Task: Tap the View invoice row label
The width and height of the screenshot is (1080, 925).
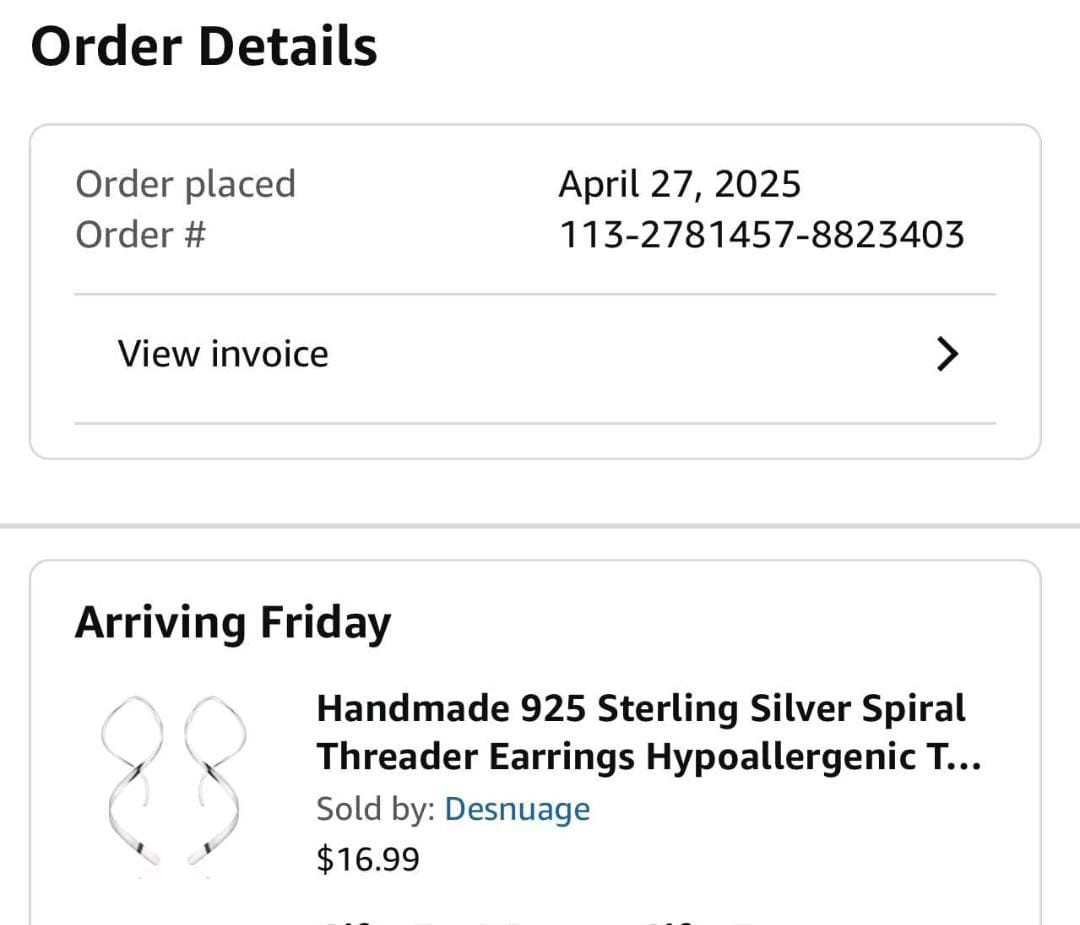Action: 223,354
